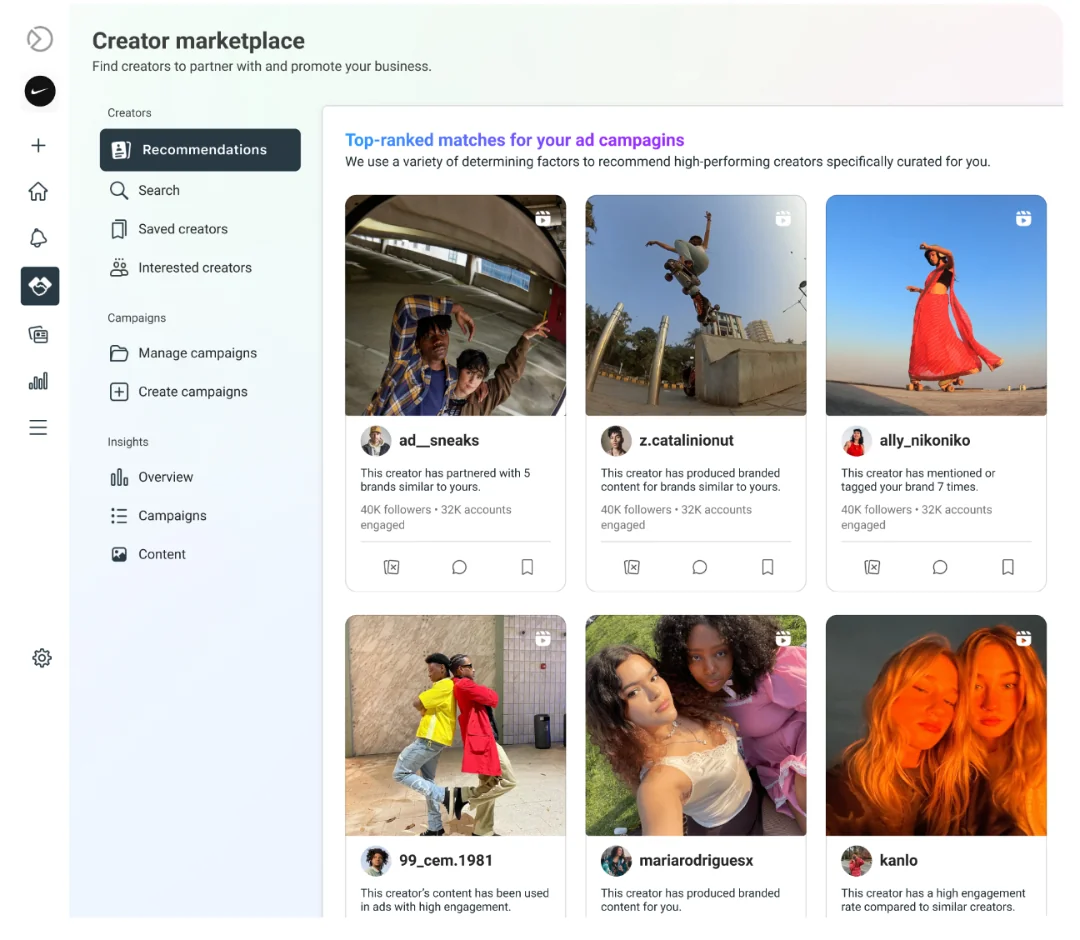Open 99_cem.1981 profile name
1080x940 pixels.
coord(446,860)
